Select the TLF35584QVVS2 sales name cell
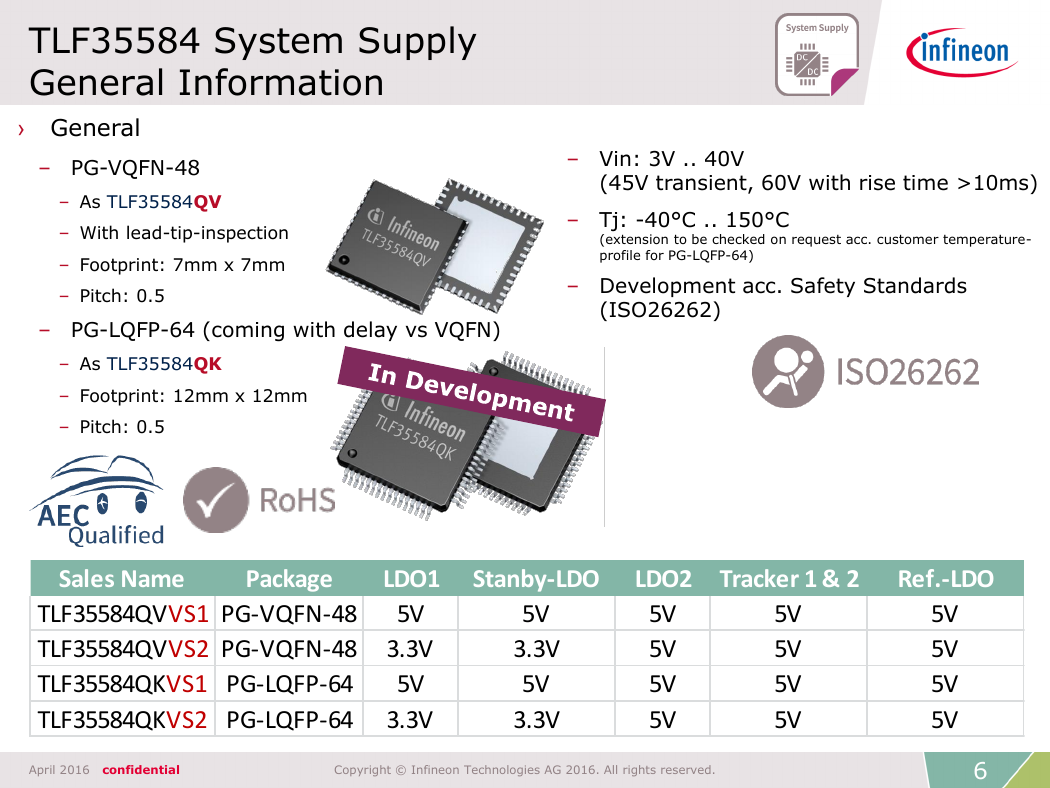Screen dimensions: 1050x788 [x=123, y=649]
